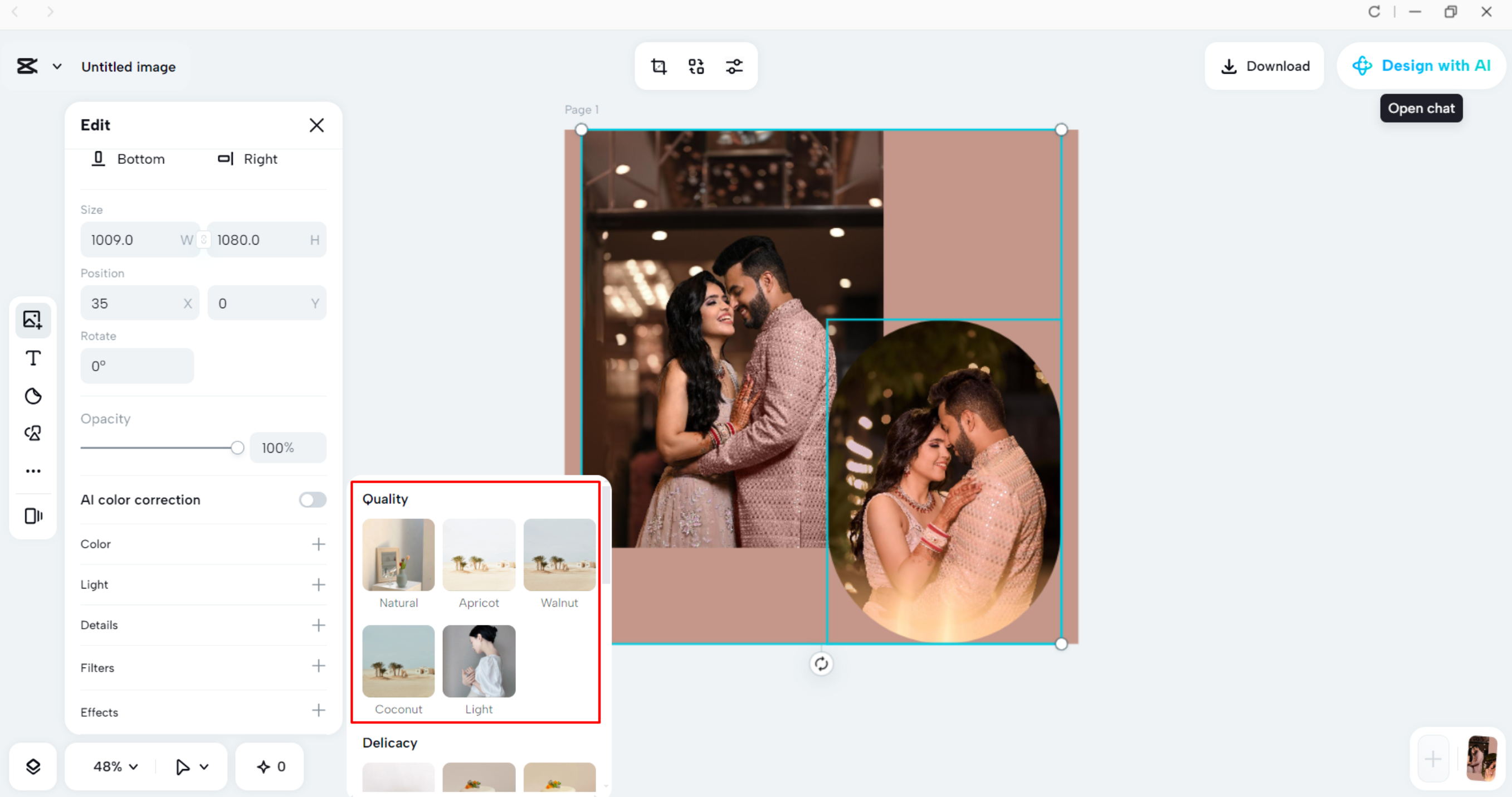Image resolution: width=1512 pixels, height=797 pixels.
Task: Enable AI color correction
Action: (x=311, y=499)
